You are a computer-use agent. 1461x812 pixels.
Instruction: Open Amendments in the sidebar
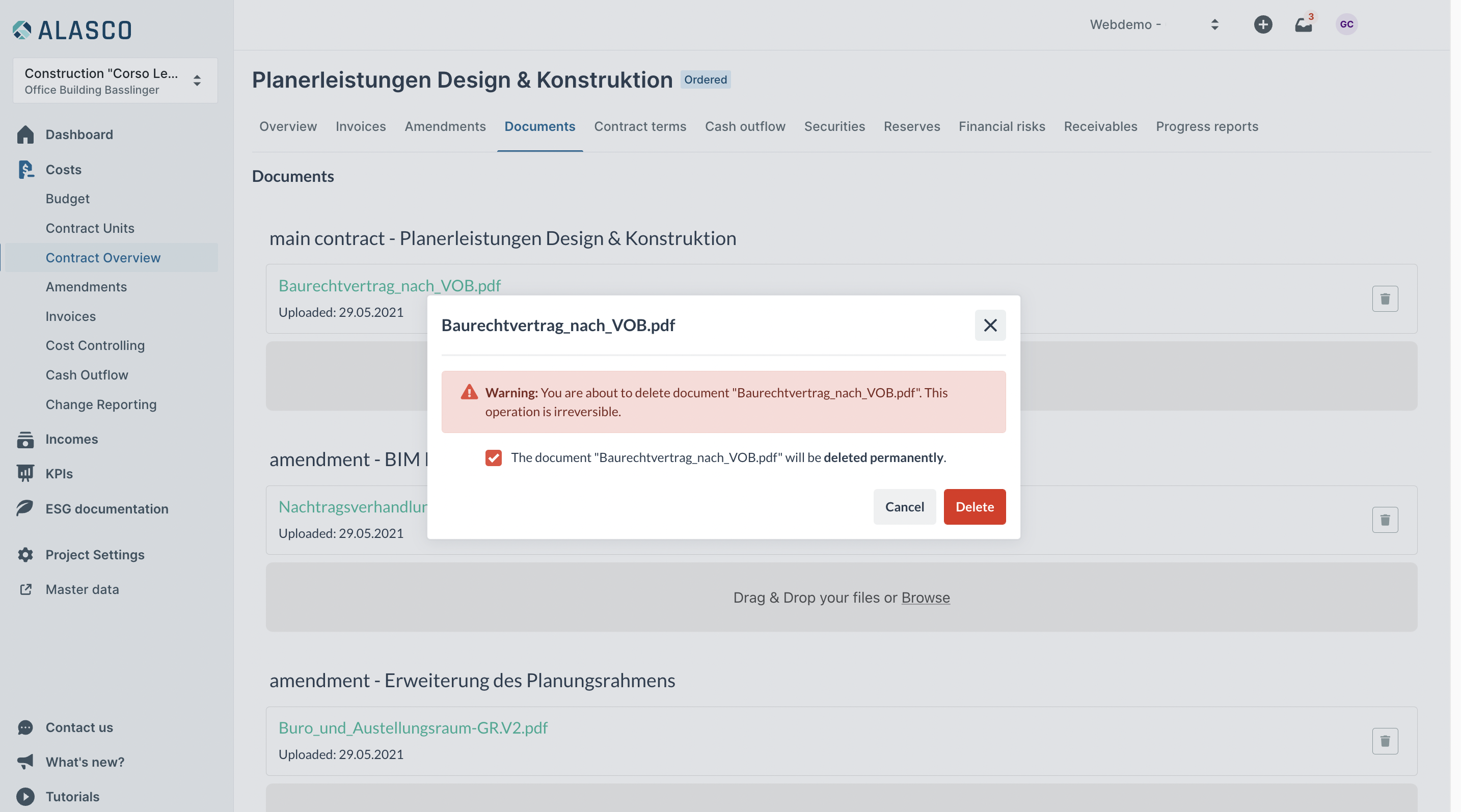click(x=86, y=287)
